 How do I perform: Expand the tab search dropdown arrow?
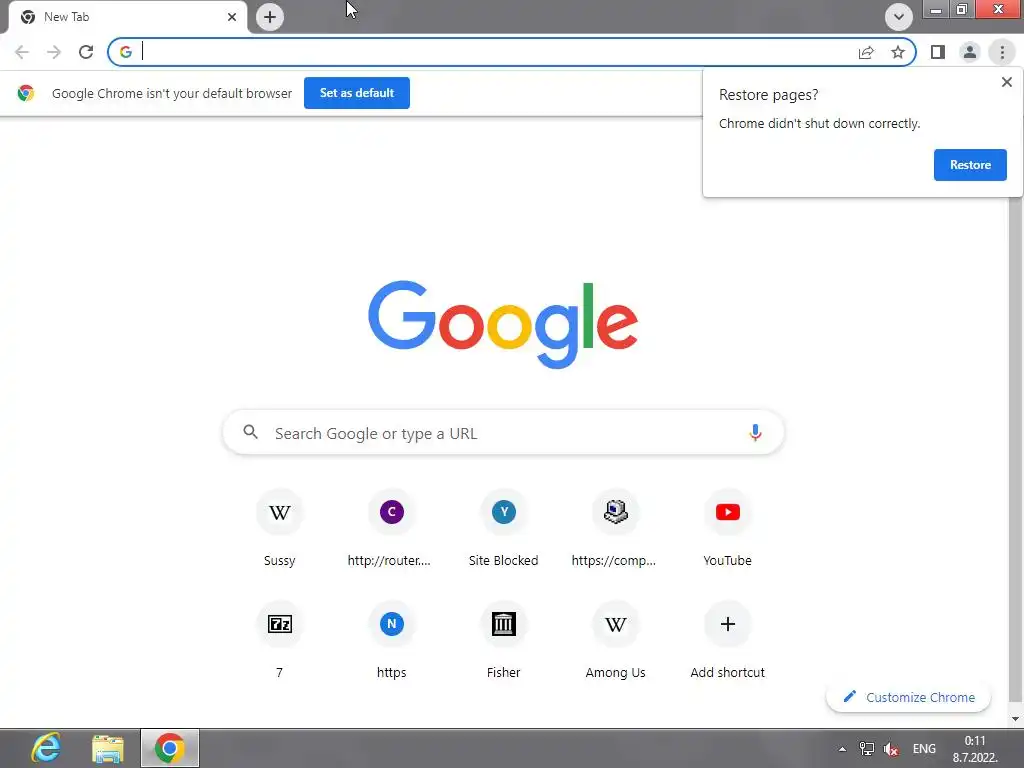(x=899, y=17)
